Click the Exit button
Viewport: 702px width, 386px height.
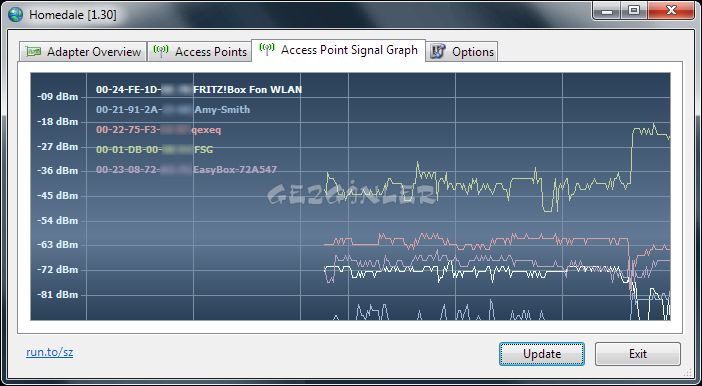click(638, 354)
